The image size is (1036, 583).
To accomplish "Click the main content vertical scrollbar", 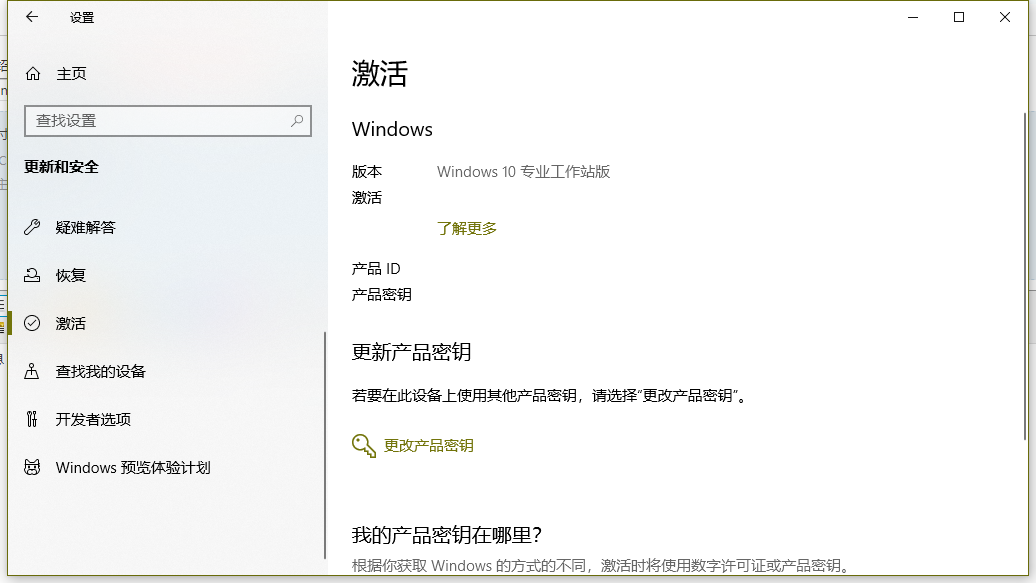I will coord(1025,276).
